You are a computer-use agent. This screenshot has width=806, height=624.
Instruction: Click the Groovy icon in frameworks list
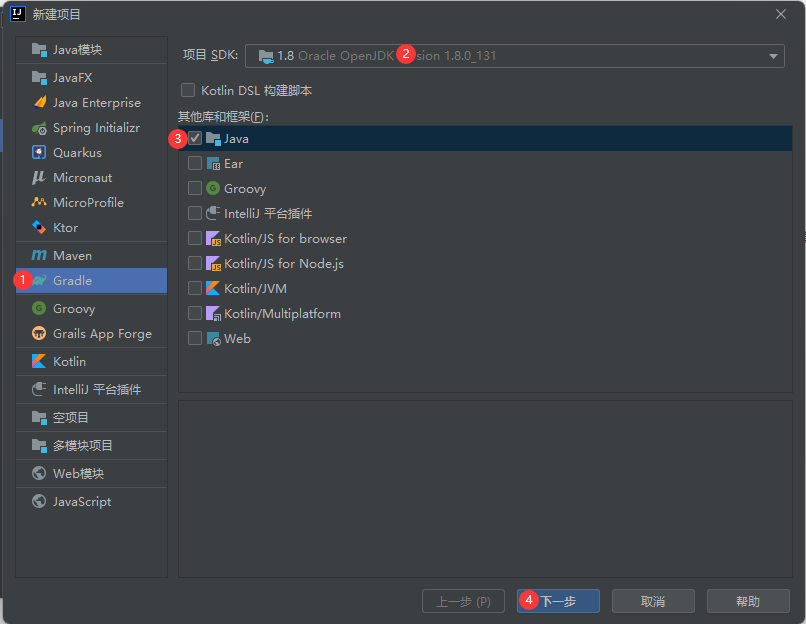point(213,189)
